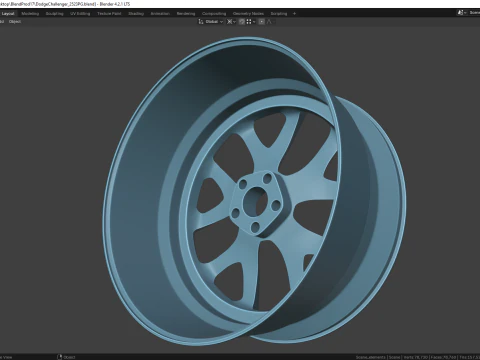The height and width of the screenshot is (360, 480).
Task: Click the Verts count in status bar
Action: click(416, 357)
